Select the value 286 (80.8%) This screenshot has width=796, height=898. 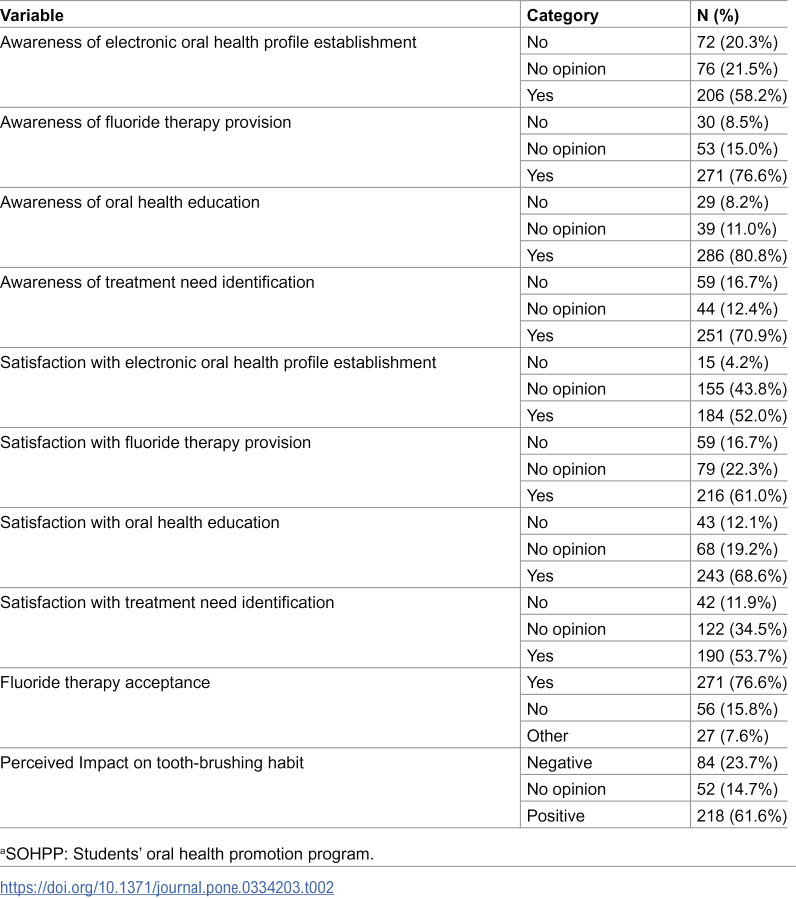tap(742, 255)
